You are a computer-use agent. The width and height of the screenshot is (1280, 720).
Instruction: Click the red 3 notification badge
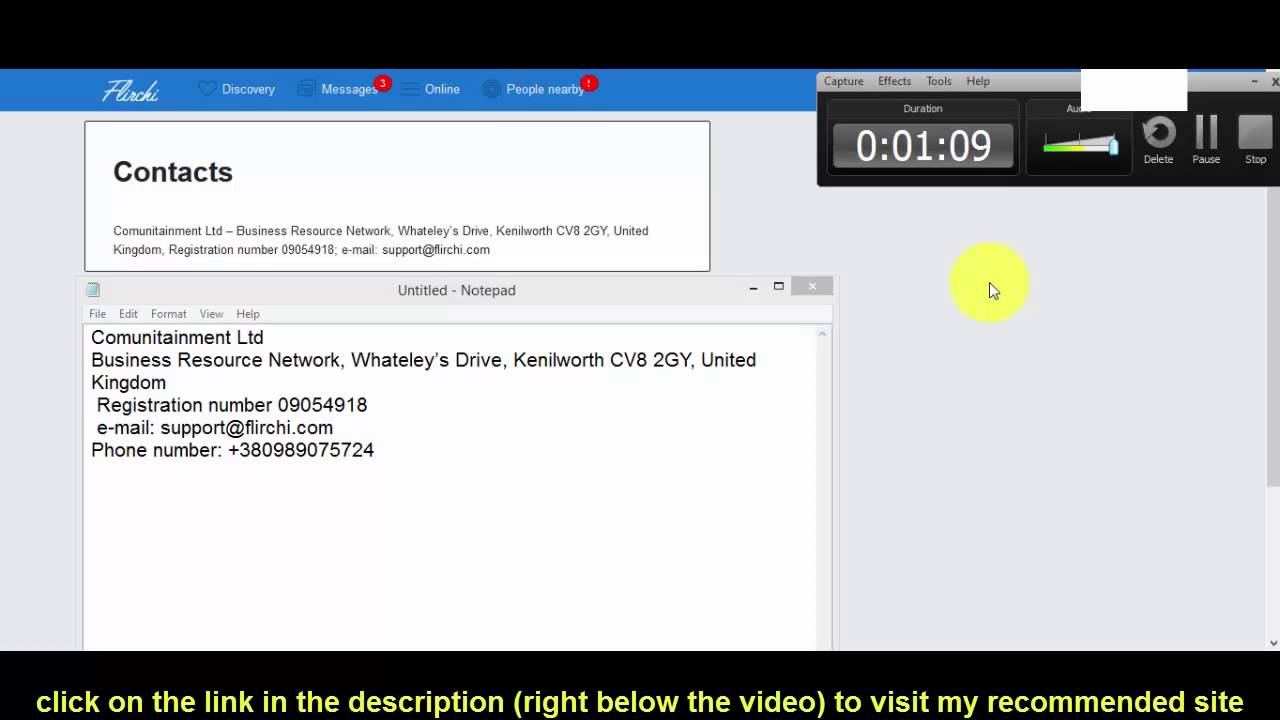(382, 83)
